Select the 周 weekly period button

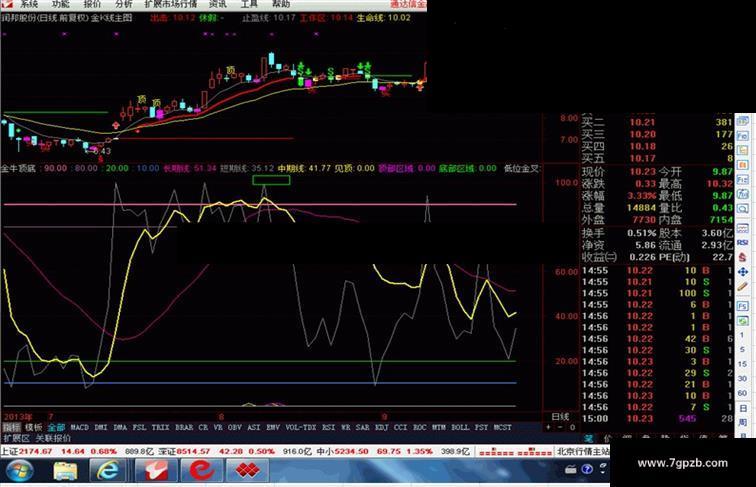click(x=742, y=422)
